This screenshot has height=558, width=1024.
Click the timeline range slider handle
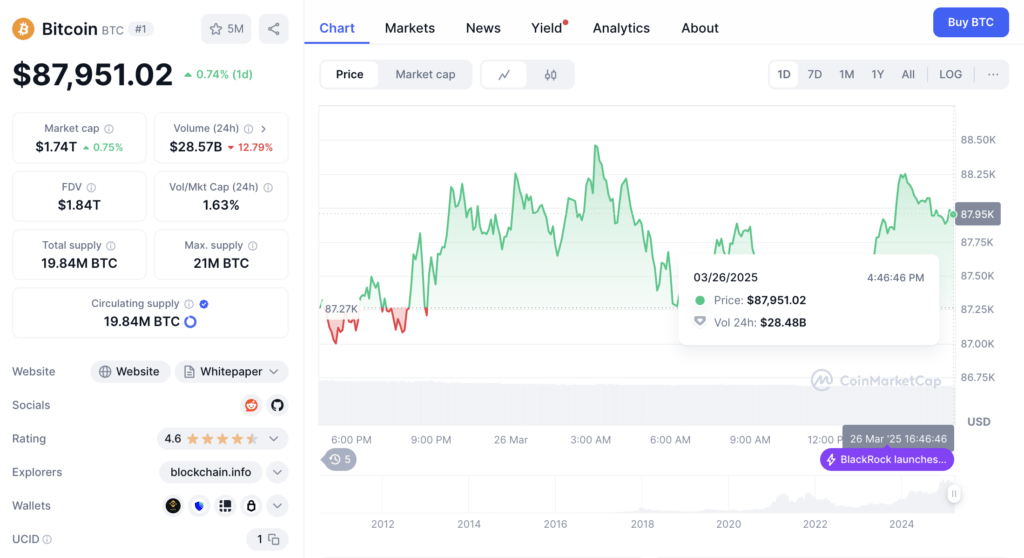tap(953, 494)
